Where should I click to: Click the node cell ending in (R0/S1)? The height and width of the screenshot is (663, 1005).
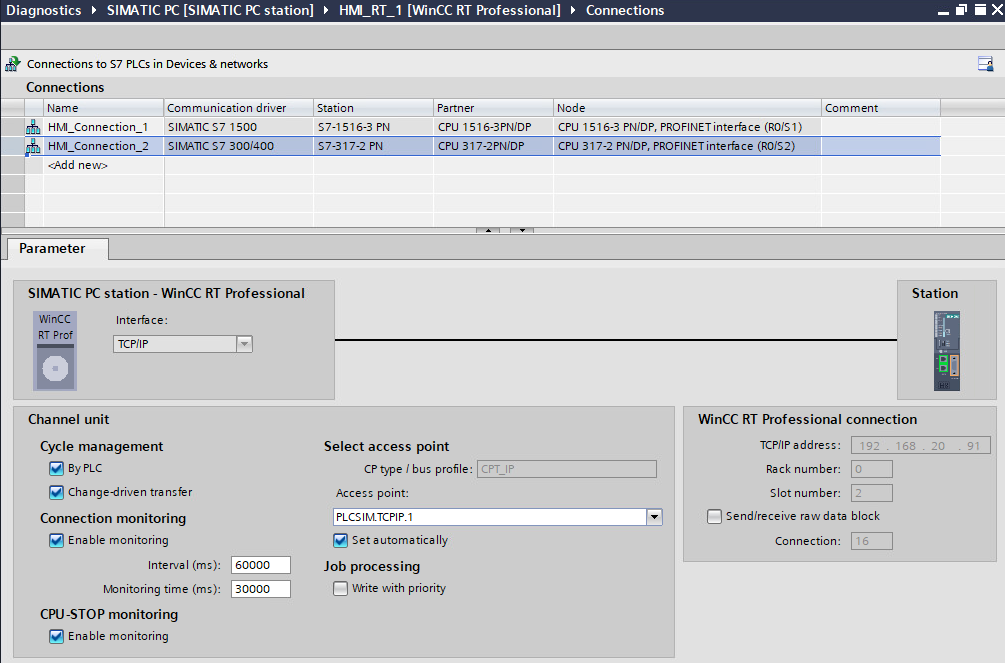(687, 127)
